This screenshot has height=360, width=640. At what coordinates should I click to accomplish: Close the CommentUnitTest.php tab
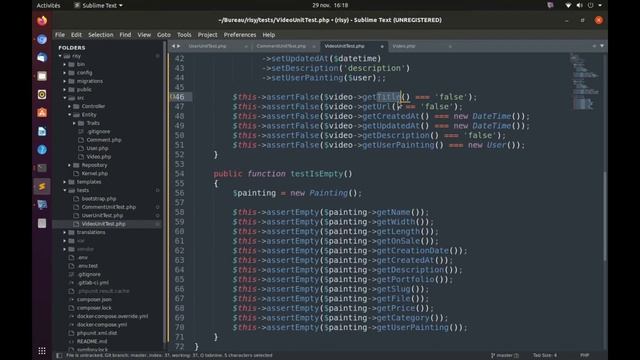pos(314,47)
